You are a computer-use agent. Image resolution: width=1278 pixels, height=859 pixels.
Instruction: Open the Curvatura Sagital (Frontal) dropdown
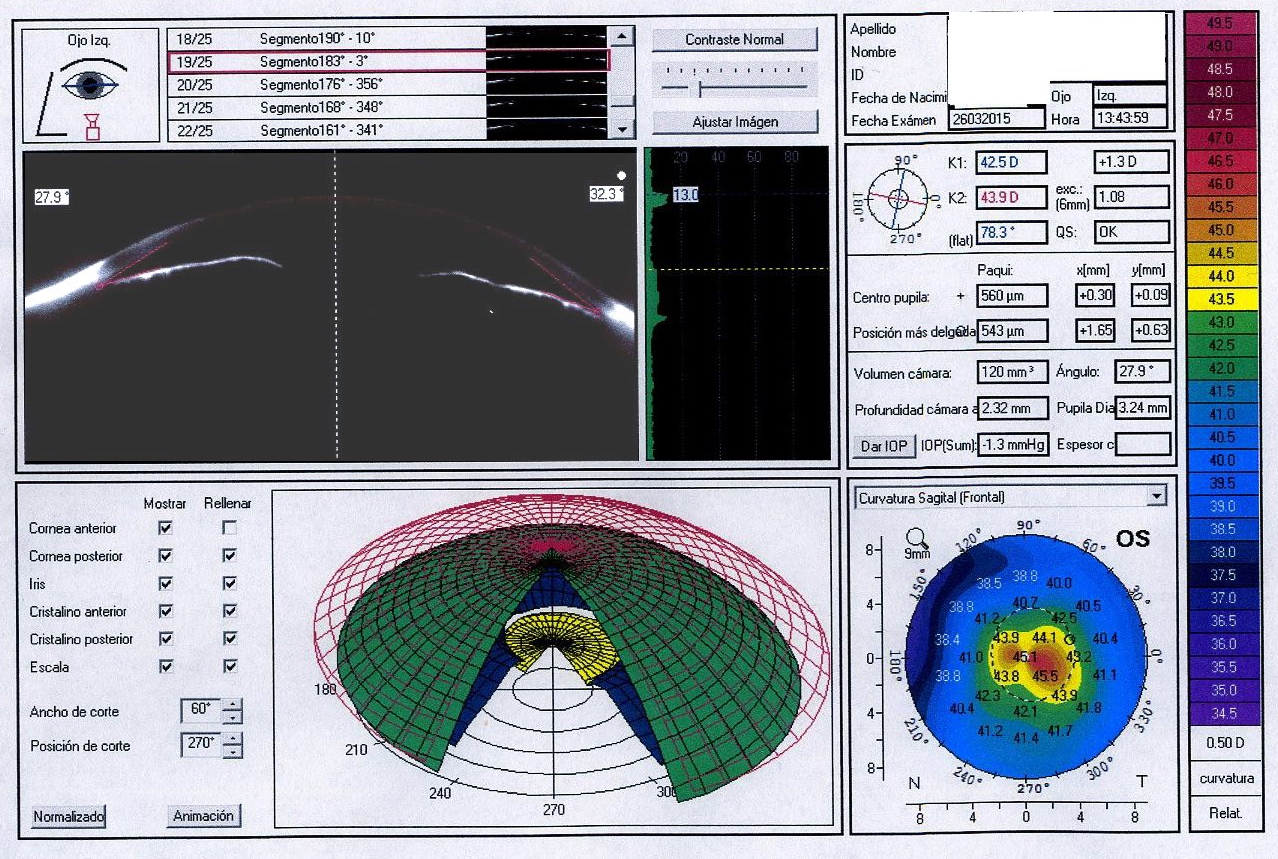click(x=1157, y=496)
